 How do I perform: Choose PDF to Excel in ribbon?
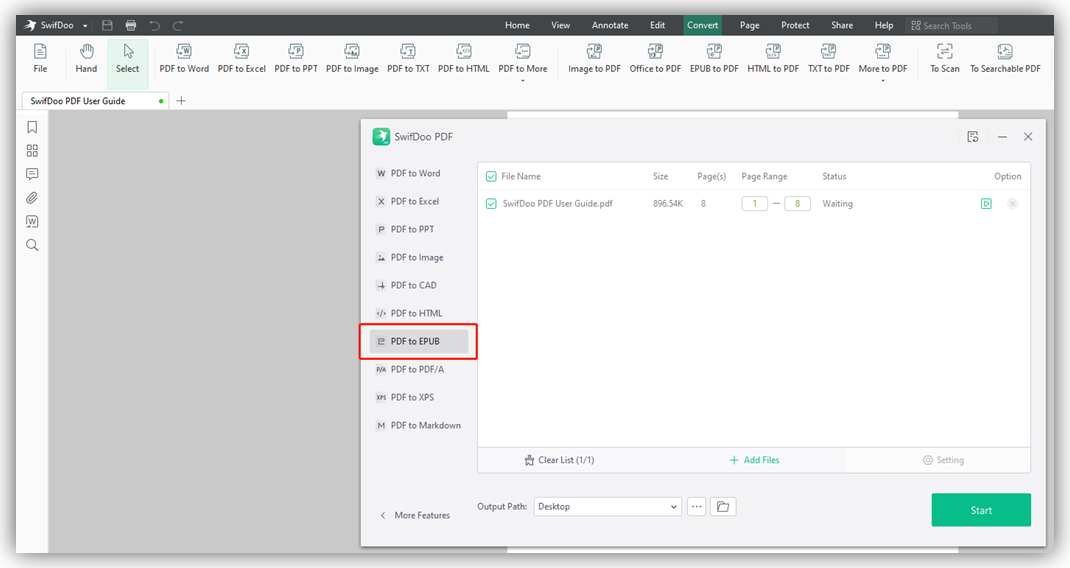click(242, 59)
